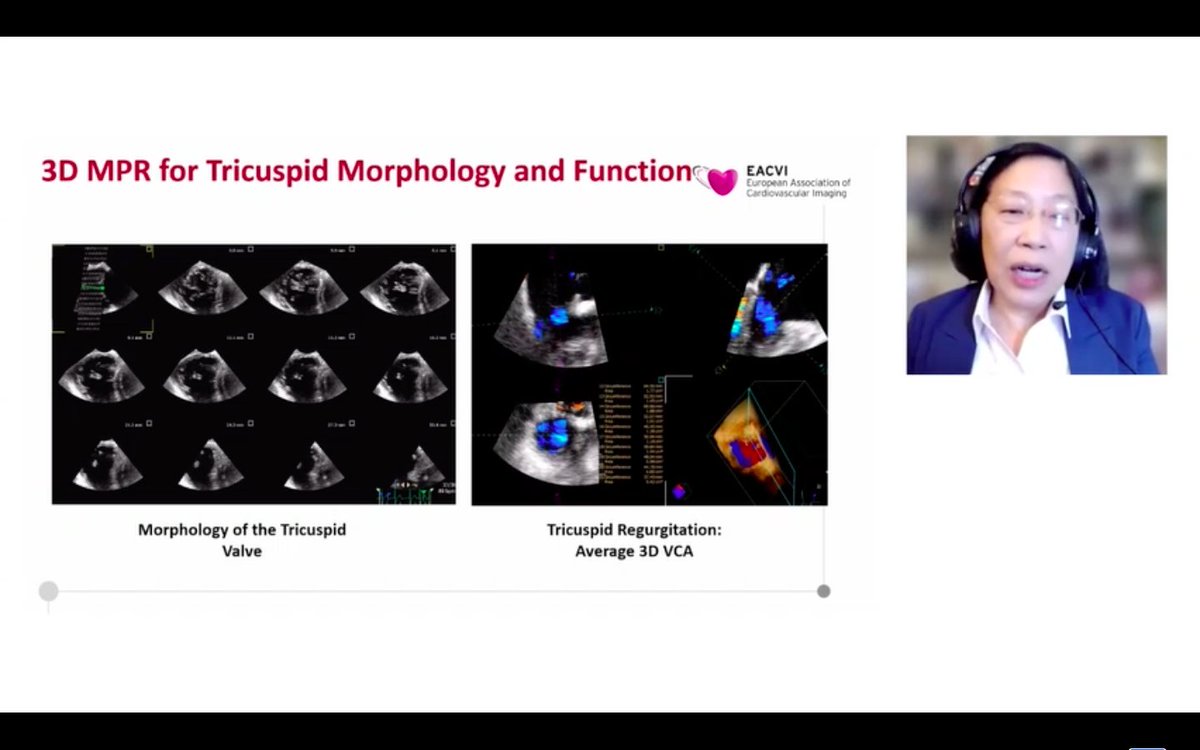Click the small orientation marker icon in VCA image
Image resolution: width=1200 pixels, height=750 pixels.
678,492
